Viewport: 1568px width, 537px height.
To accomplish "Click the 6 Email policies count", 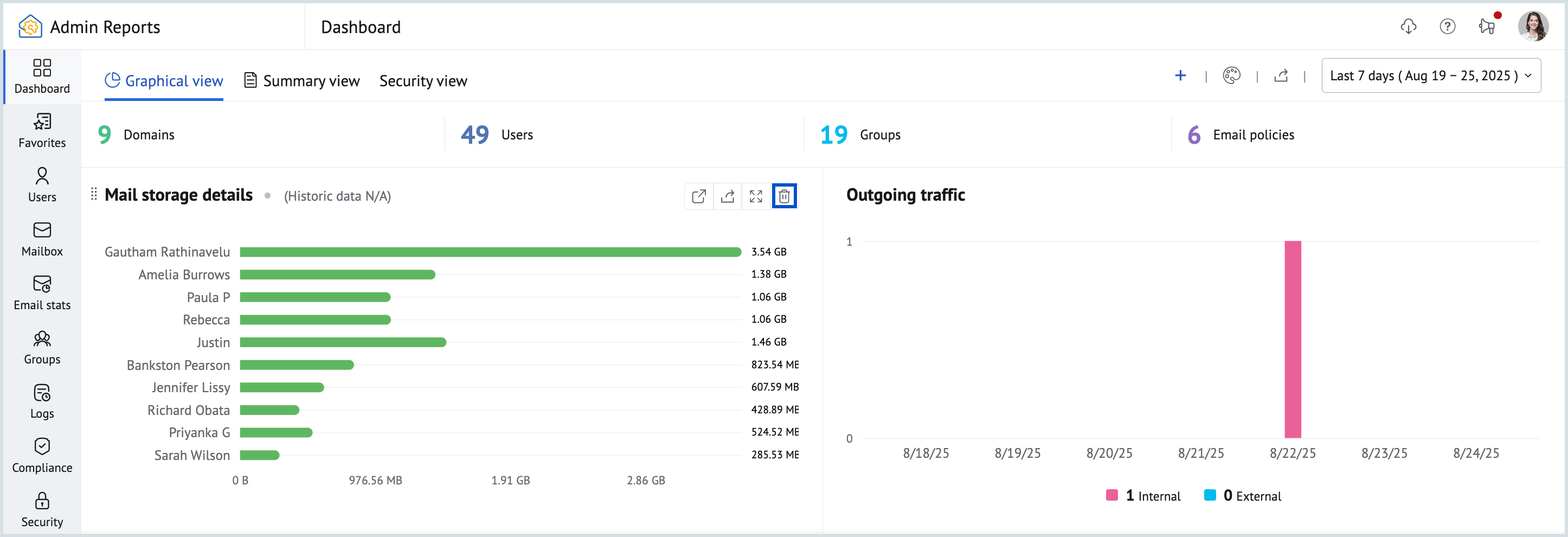I will click(1194, 135).
